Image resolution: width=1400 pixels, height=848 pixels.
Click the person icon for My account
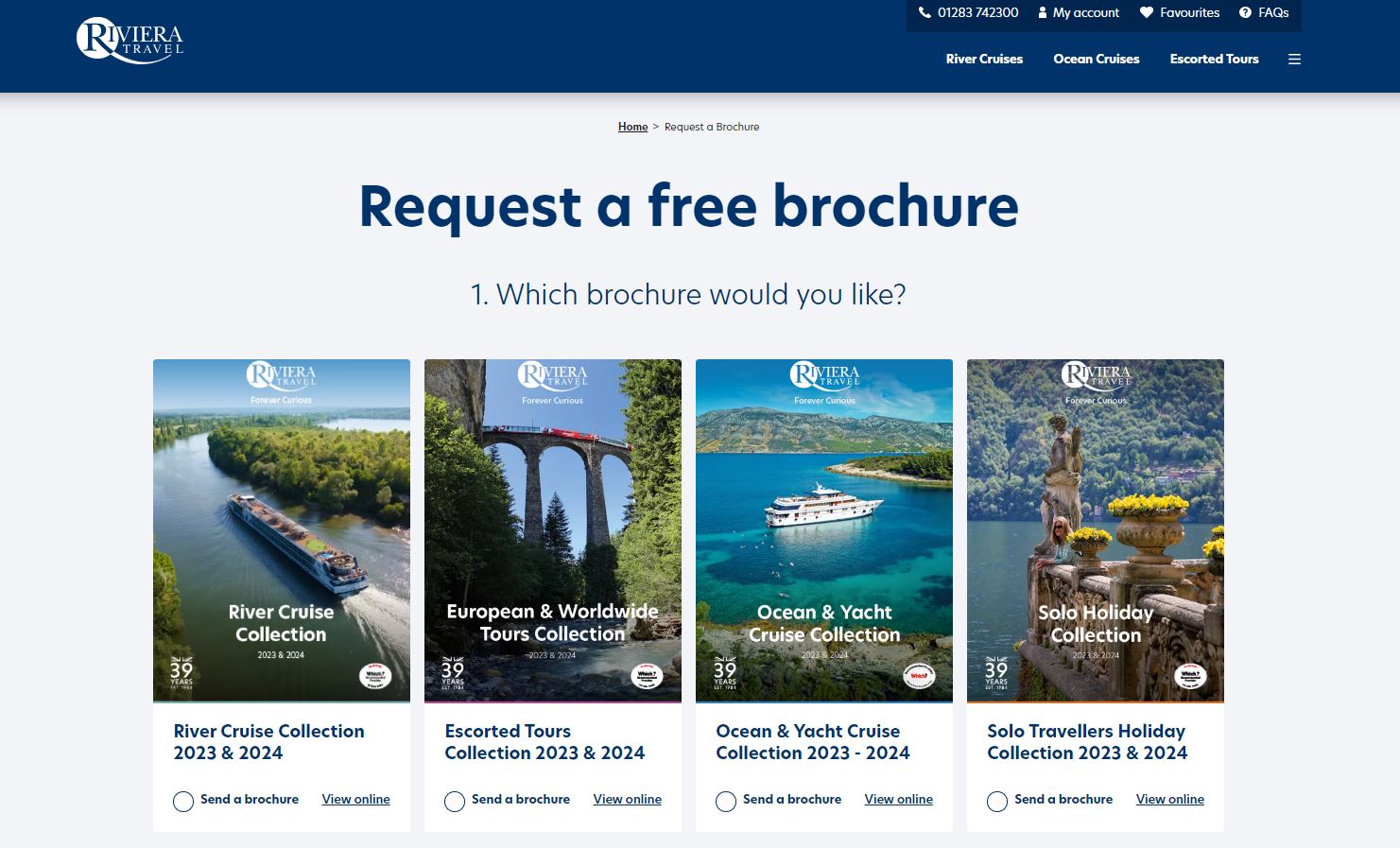click(x=1042, y=13)
